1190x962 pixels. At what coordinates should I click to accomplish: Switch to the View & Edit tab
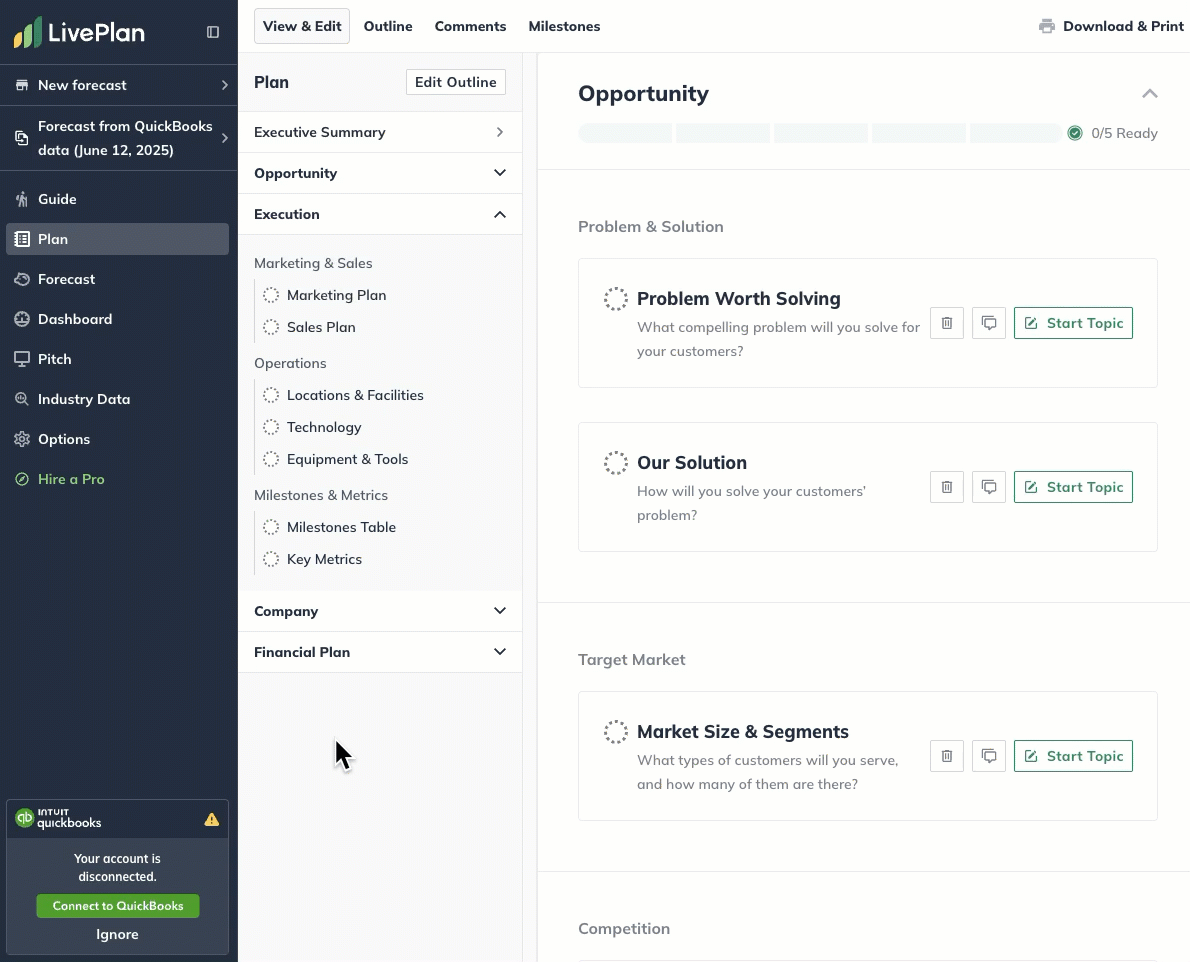click(x=302, y=26)
